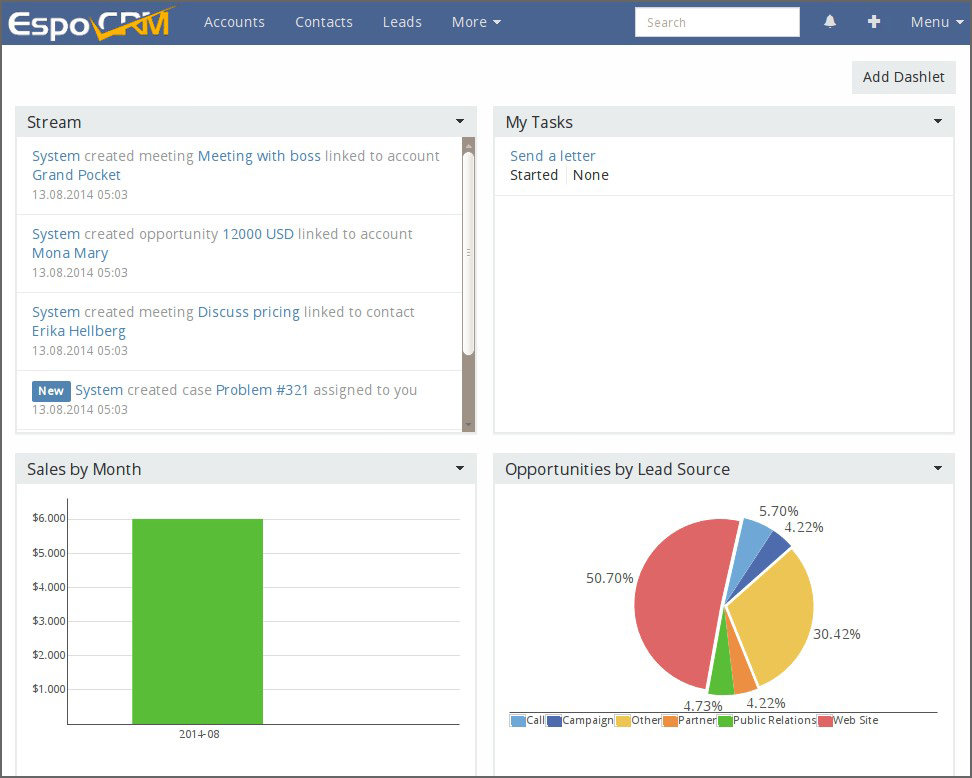Image resolution: width=972 pixels, height=778 pixels.
Task: Click the Web Site legend color box
Action: pos(825,721)
